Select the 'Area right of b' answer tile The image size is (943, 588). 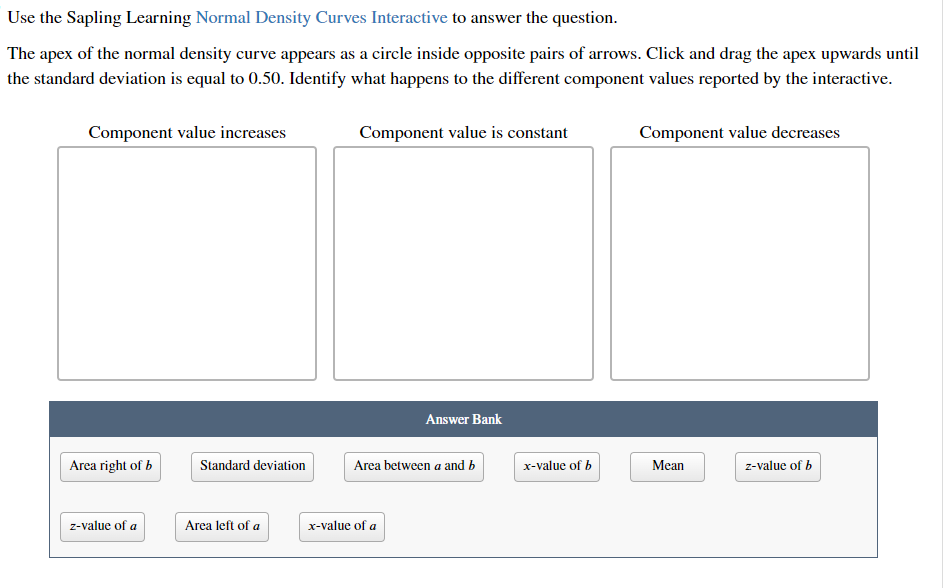point(110,466)
